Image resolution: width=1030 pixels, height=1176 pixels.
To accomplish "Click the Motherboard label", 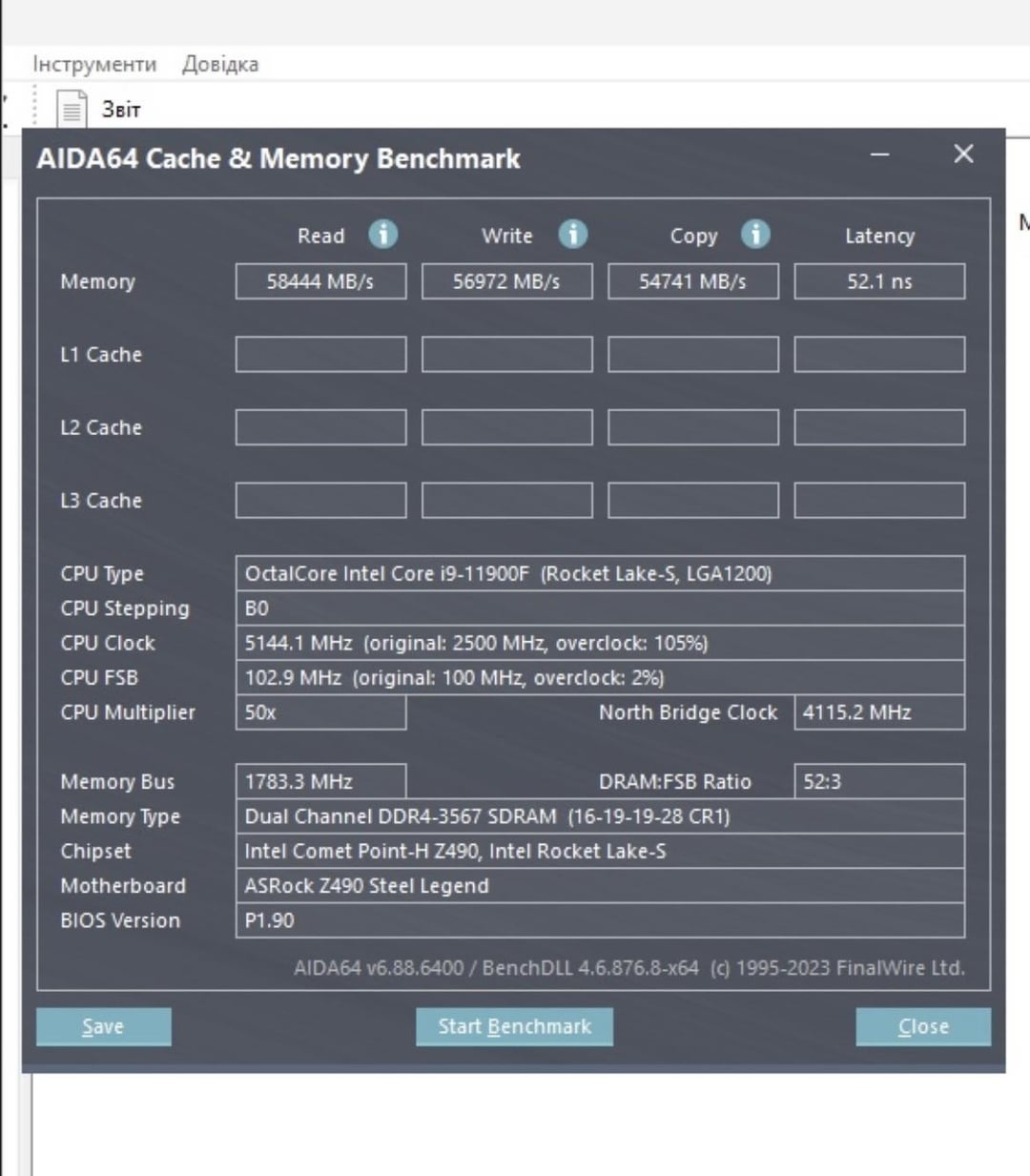I will tap(123, 886).
